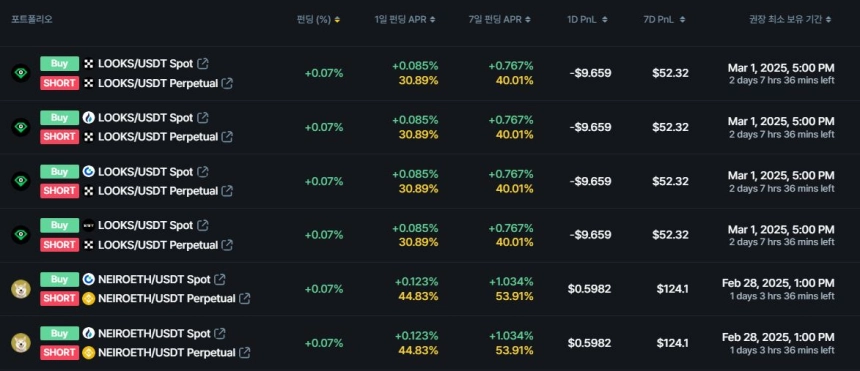The height and width of the screenshot is (371, 860).
Task: Open external link for fifth row NEIROETH/USDT Spot
Action: [x=219, y=279]
